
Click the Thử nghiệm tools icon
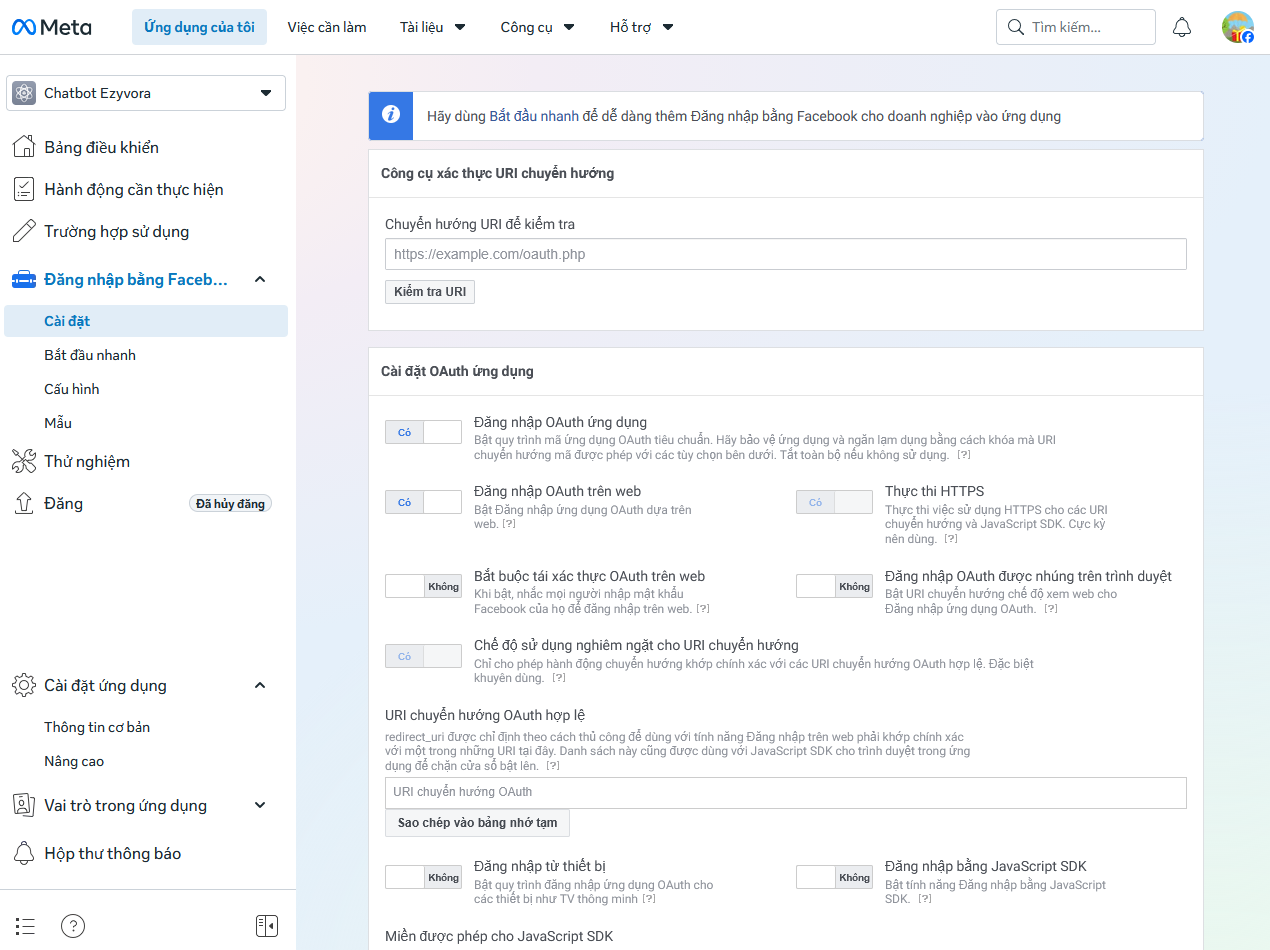[24, 461]
